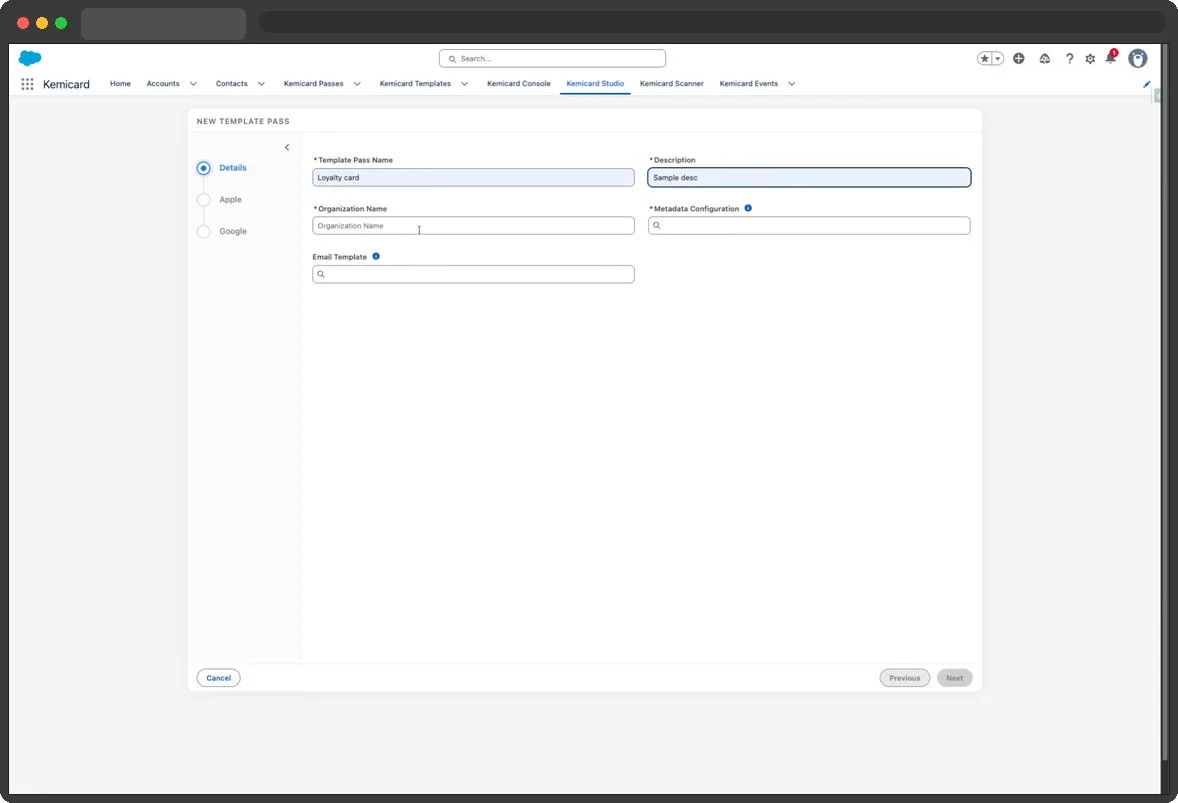The height and width of the screenshot is (803, 1178).
Task: Collapse the steps sidebar with chevron
Action: point(287,147)
